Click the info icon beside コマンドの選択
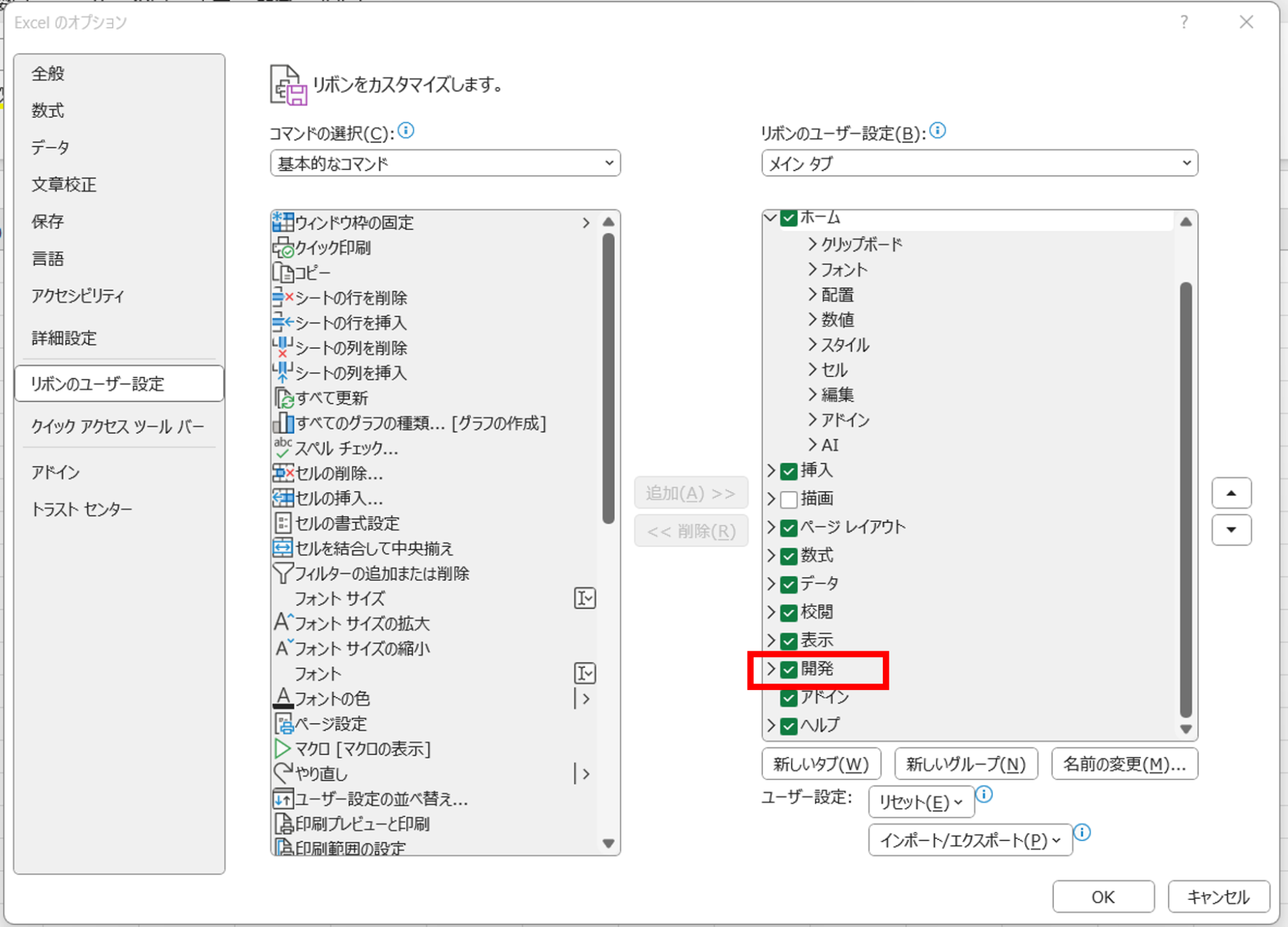1288x927 pixels. pos(406,131)
